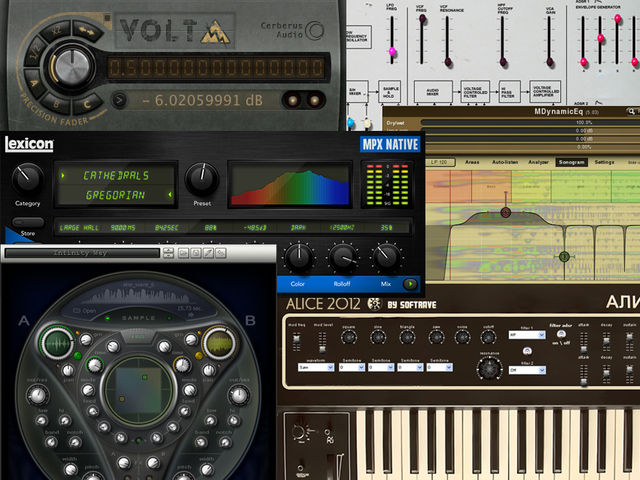This screenshot has height=480, width=640.
Task: Open the fourth semitone dropdown on Alice
Action: coord(440,368)
